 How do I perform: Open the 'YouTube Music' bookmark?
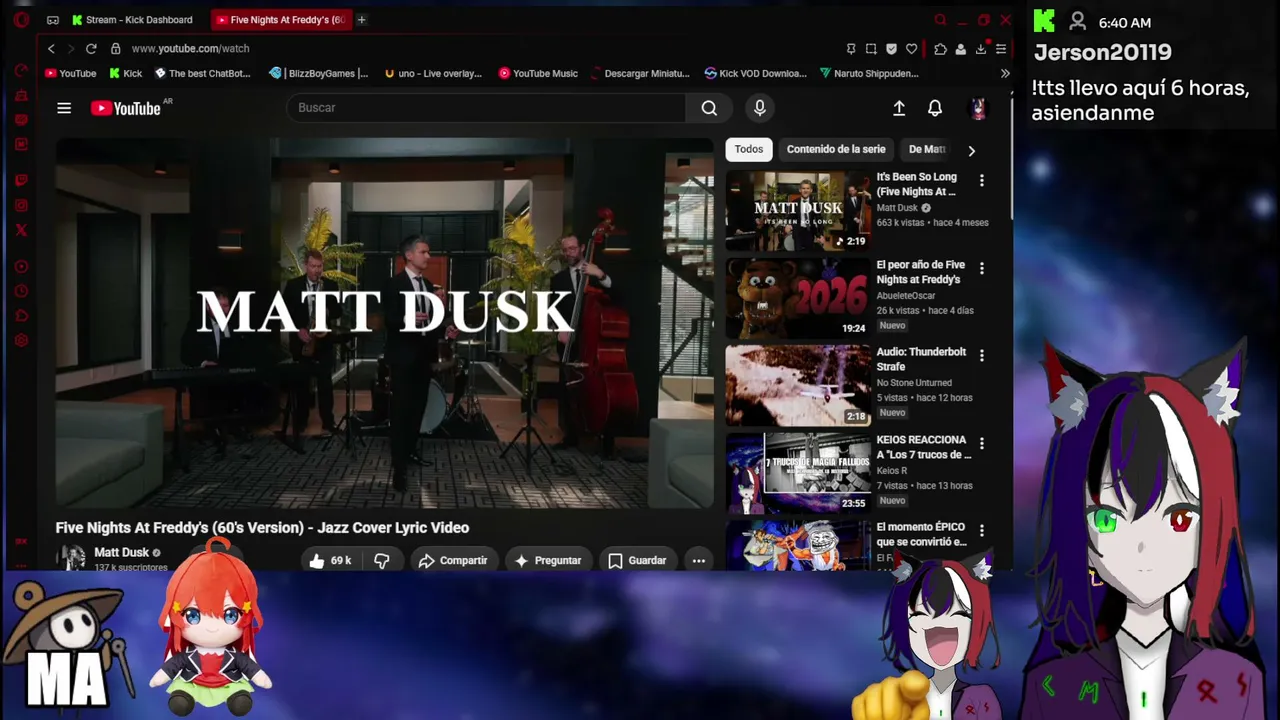click(538, 73)
